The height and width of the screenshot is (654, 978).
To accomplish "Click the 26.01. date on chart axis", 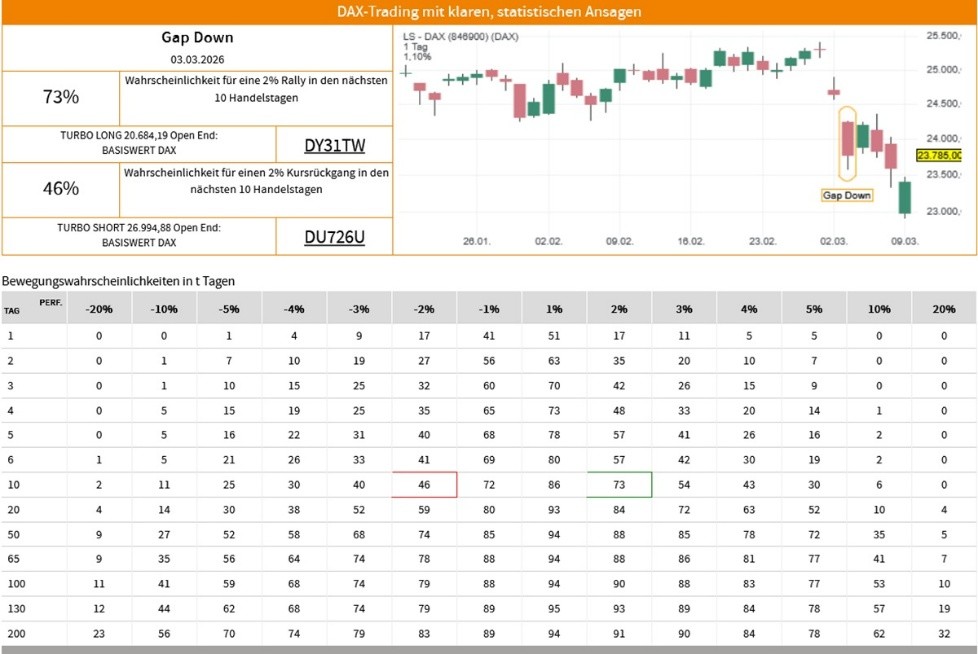I will click(x=476, y=242).
